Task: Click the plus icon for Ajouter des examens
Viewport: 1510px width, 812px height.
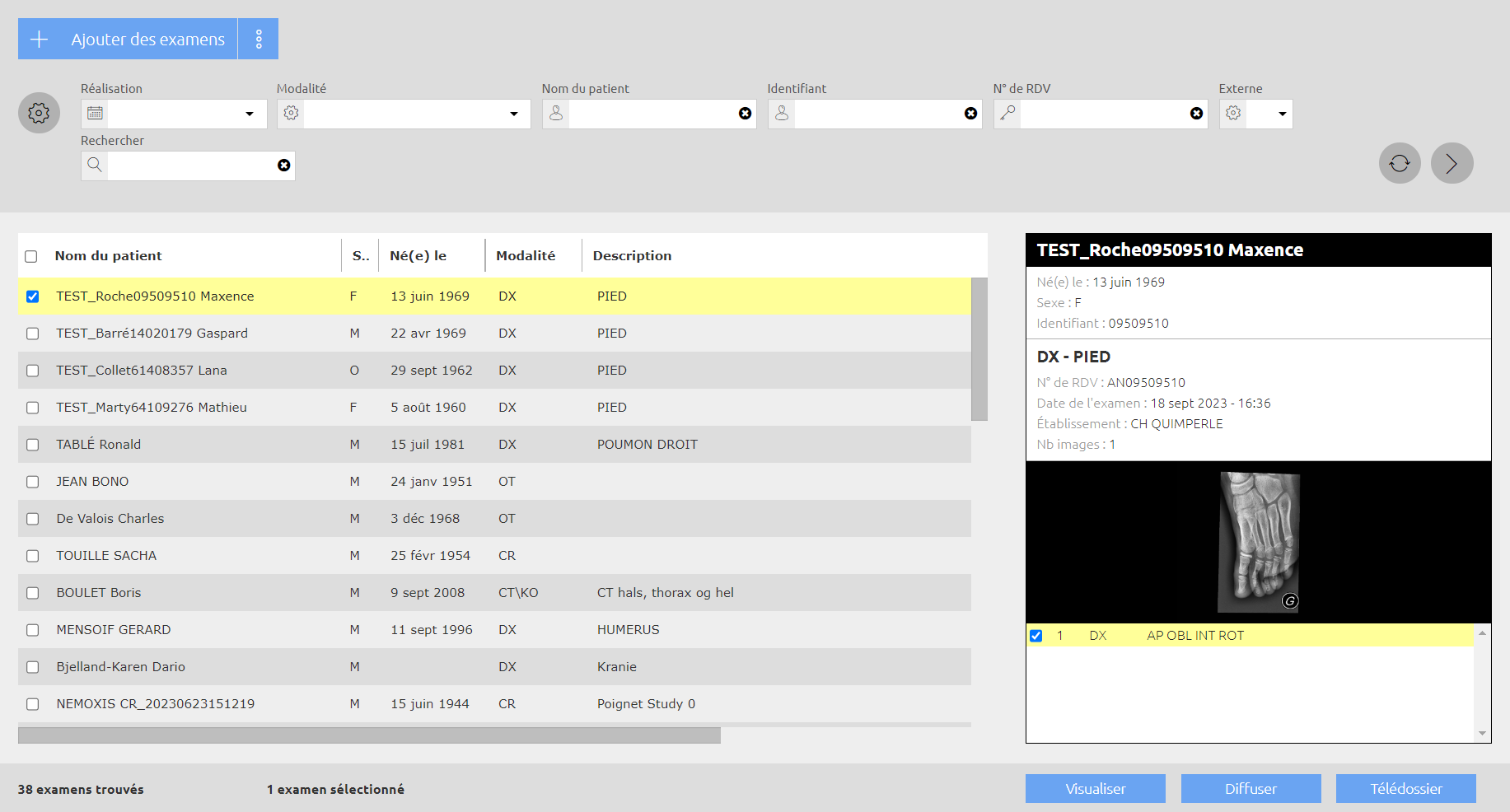Action: [39, 39]
